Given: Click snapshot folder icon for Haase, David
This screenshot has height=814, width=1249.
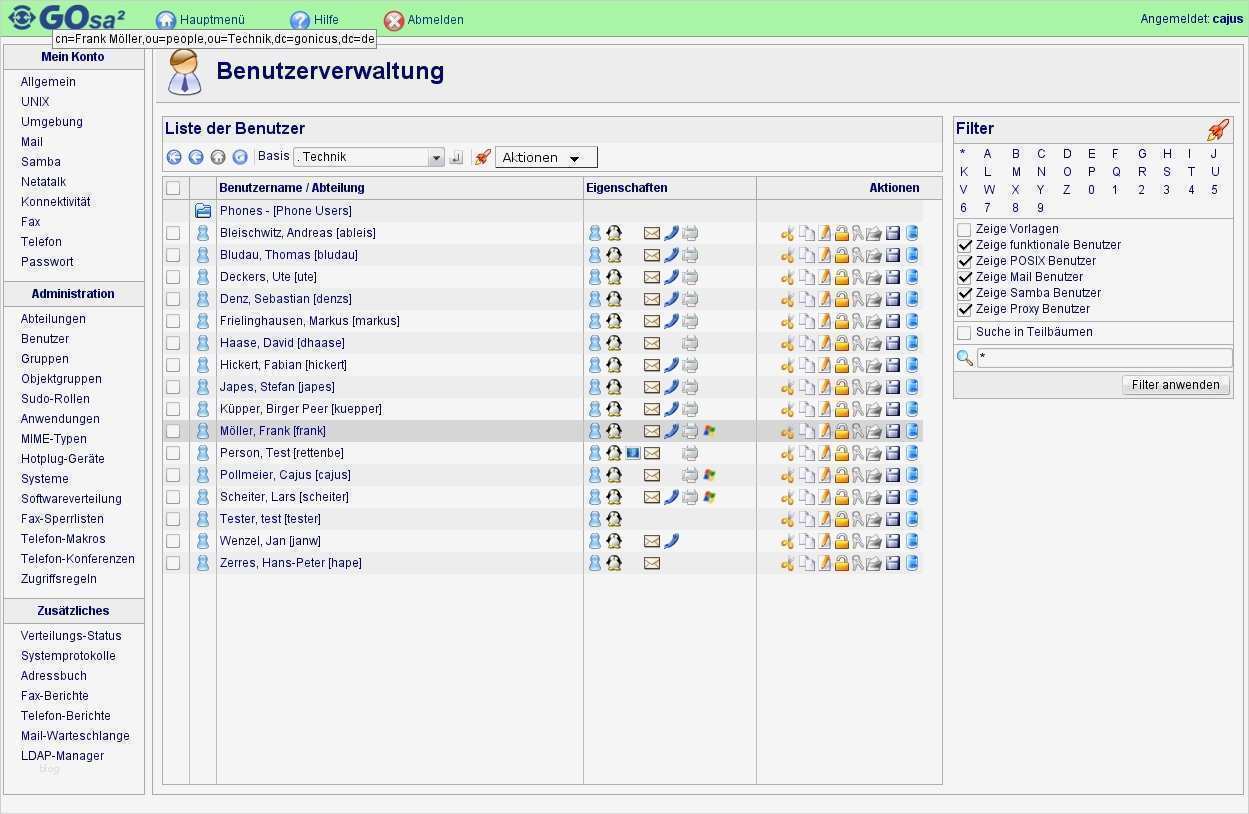Looking at the screenshot, I should 874,343.
